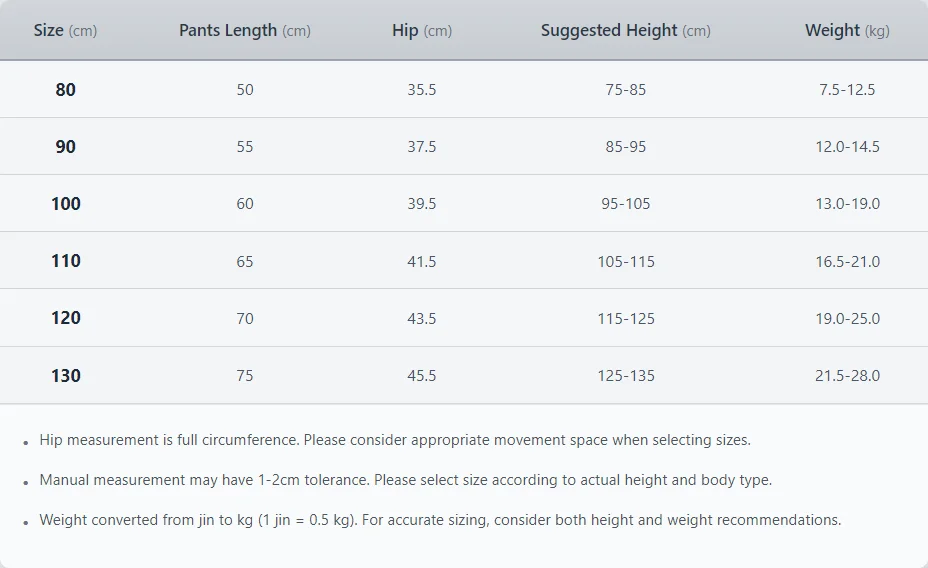The height and width of the screenshot is (568, 928).
Task: Click the Hip column header
Action: pos(422,30)
